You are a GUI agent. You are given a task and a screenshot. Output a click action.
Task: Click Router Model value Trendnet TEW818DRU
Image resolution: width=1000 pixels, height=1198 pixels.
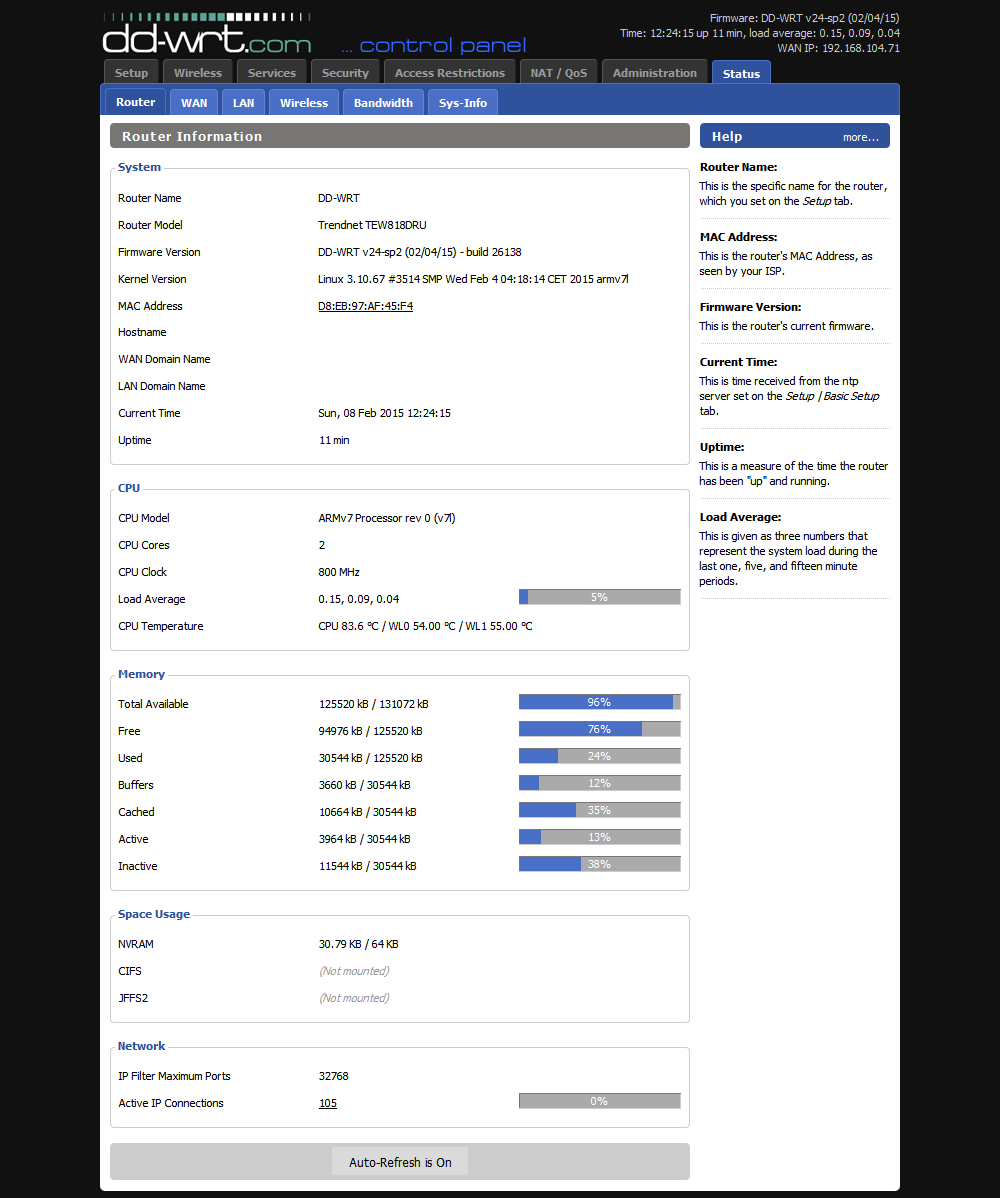(x=372, y=225)
